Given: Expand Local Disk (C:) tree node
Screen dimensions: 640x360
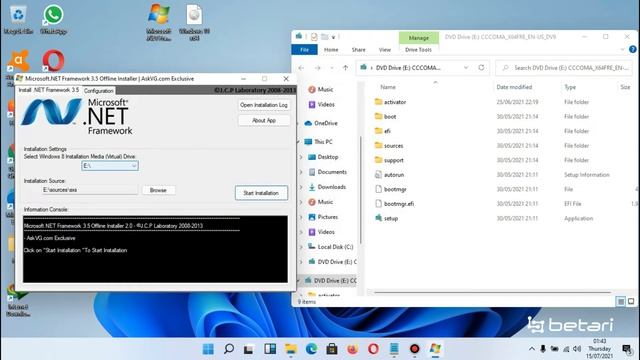Looking at the screenshot, I should coord(301,247).
